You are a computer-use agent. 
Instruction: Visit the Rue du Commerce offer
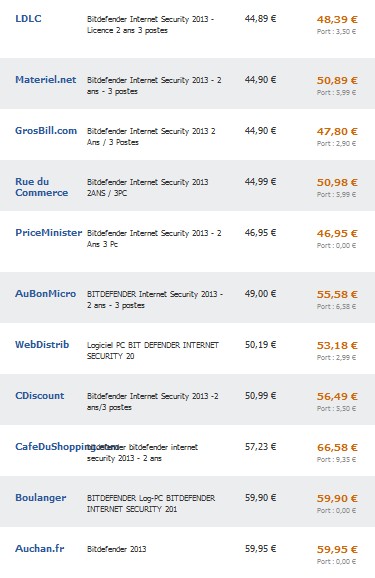(x=41, y=187)
